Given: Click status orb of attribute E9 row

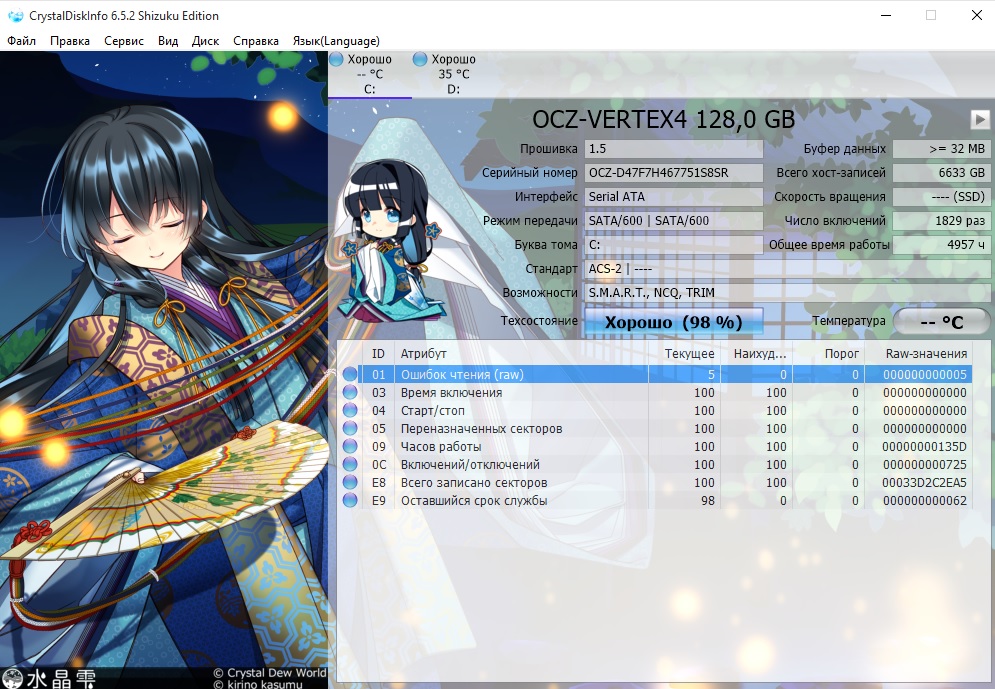Looking at the screenshot, I should 350,501.
